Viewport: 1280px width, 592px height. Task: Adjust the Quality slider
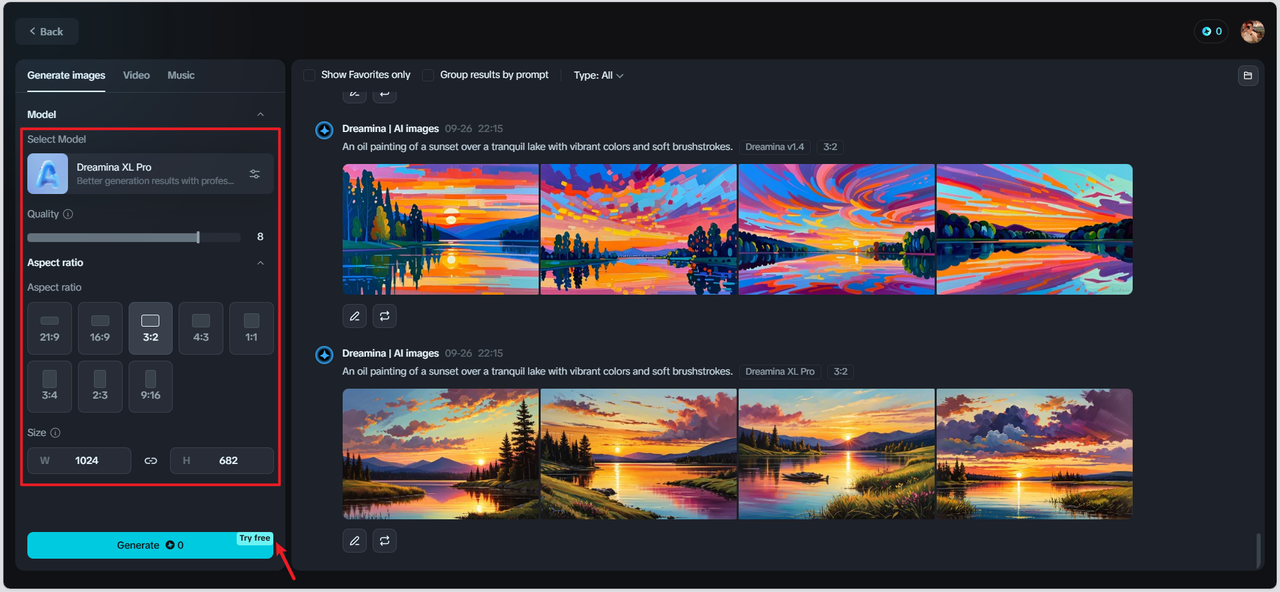pyautogui.click(x=134, y=237)
